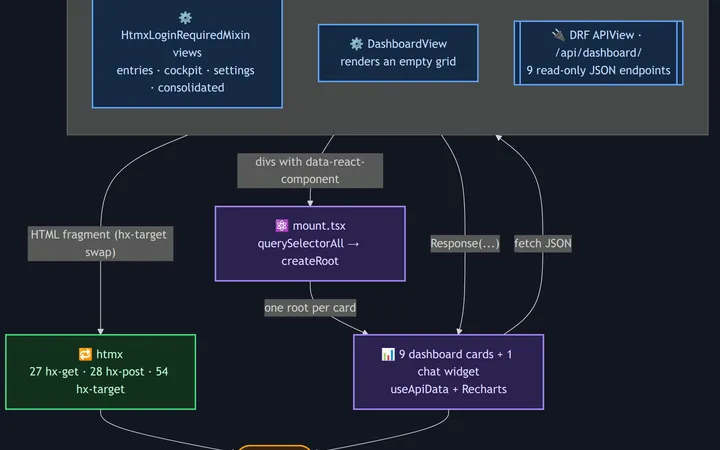Select the green htmx node

(x=101, y=372)
